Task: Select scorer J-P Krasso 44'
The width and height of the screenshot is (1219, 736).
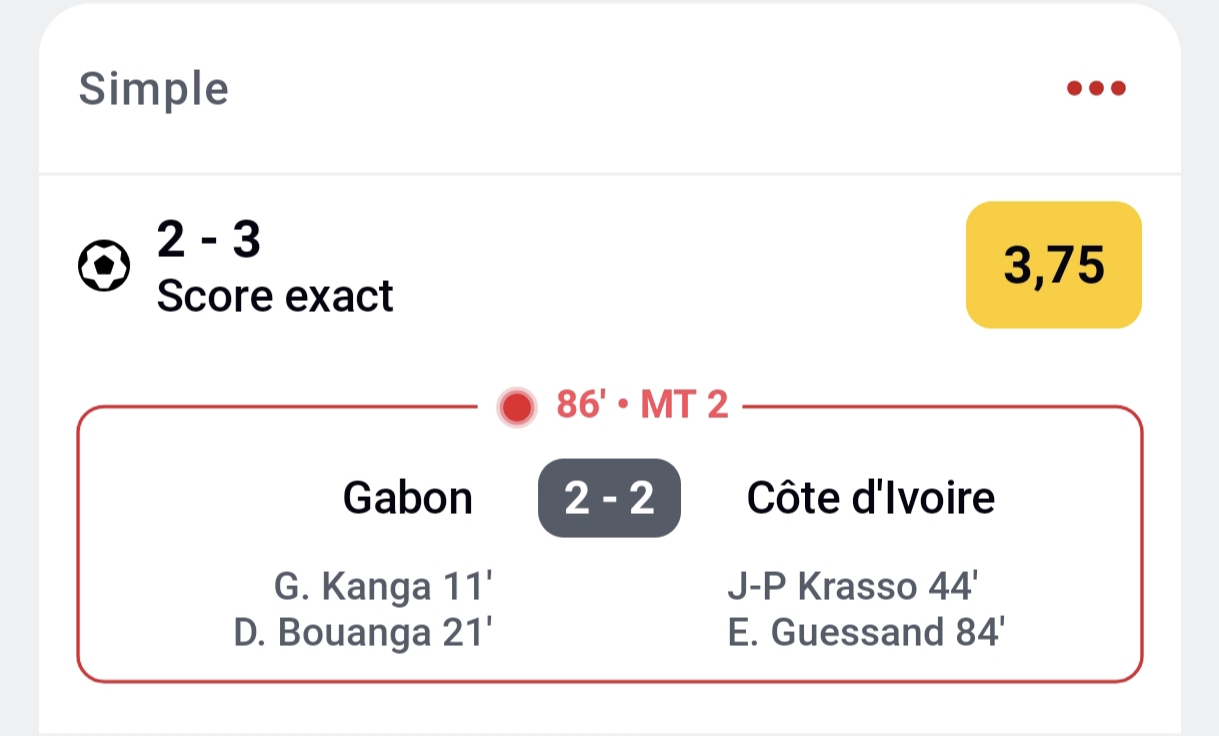Action: click(851, 588)
